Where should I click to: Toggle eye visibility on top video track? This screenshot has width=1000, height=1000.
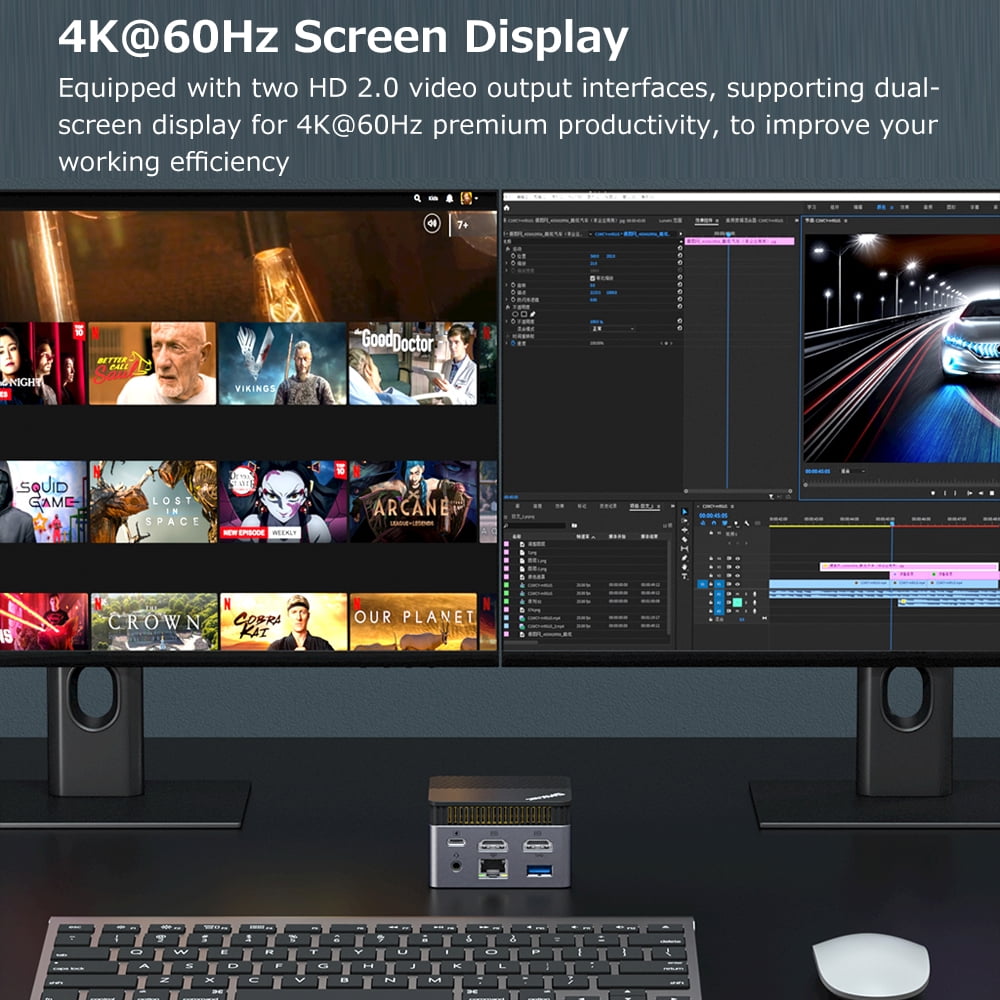(737, 559)
